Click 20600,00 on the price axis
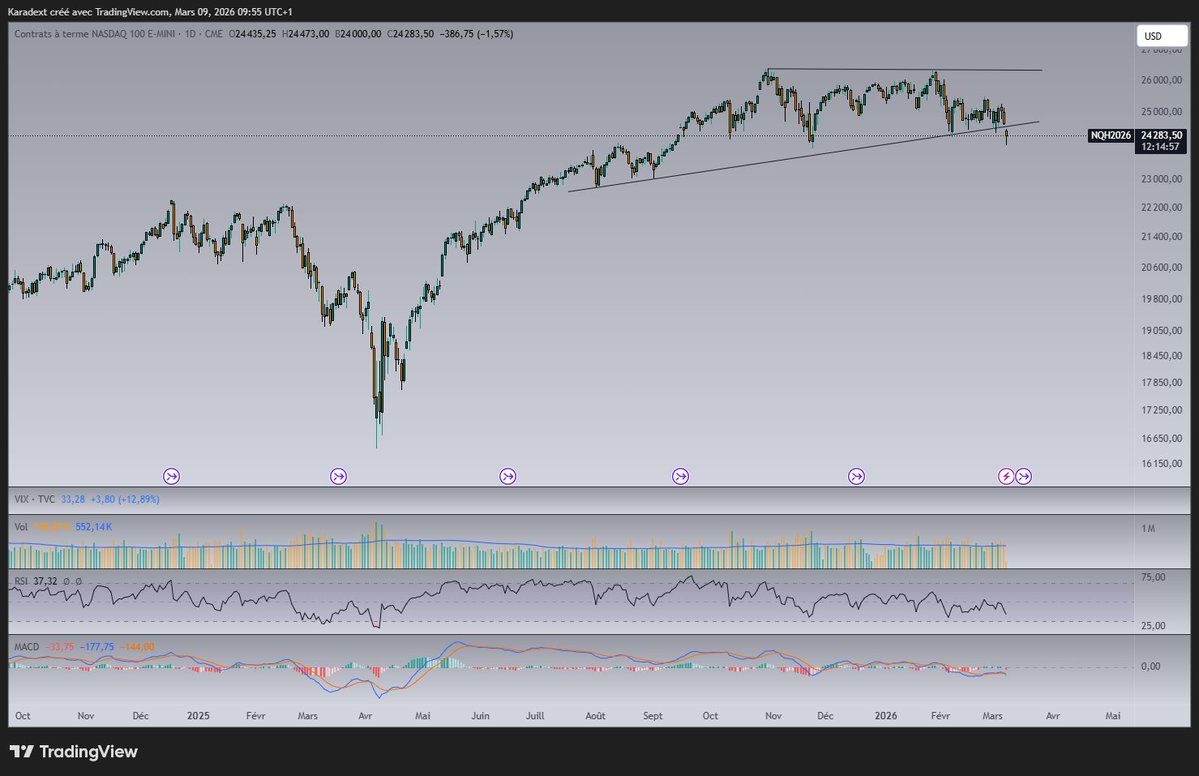The width and height of the screenshot is (1199, 776). tap(1162, 268)
